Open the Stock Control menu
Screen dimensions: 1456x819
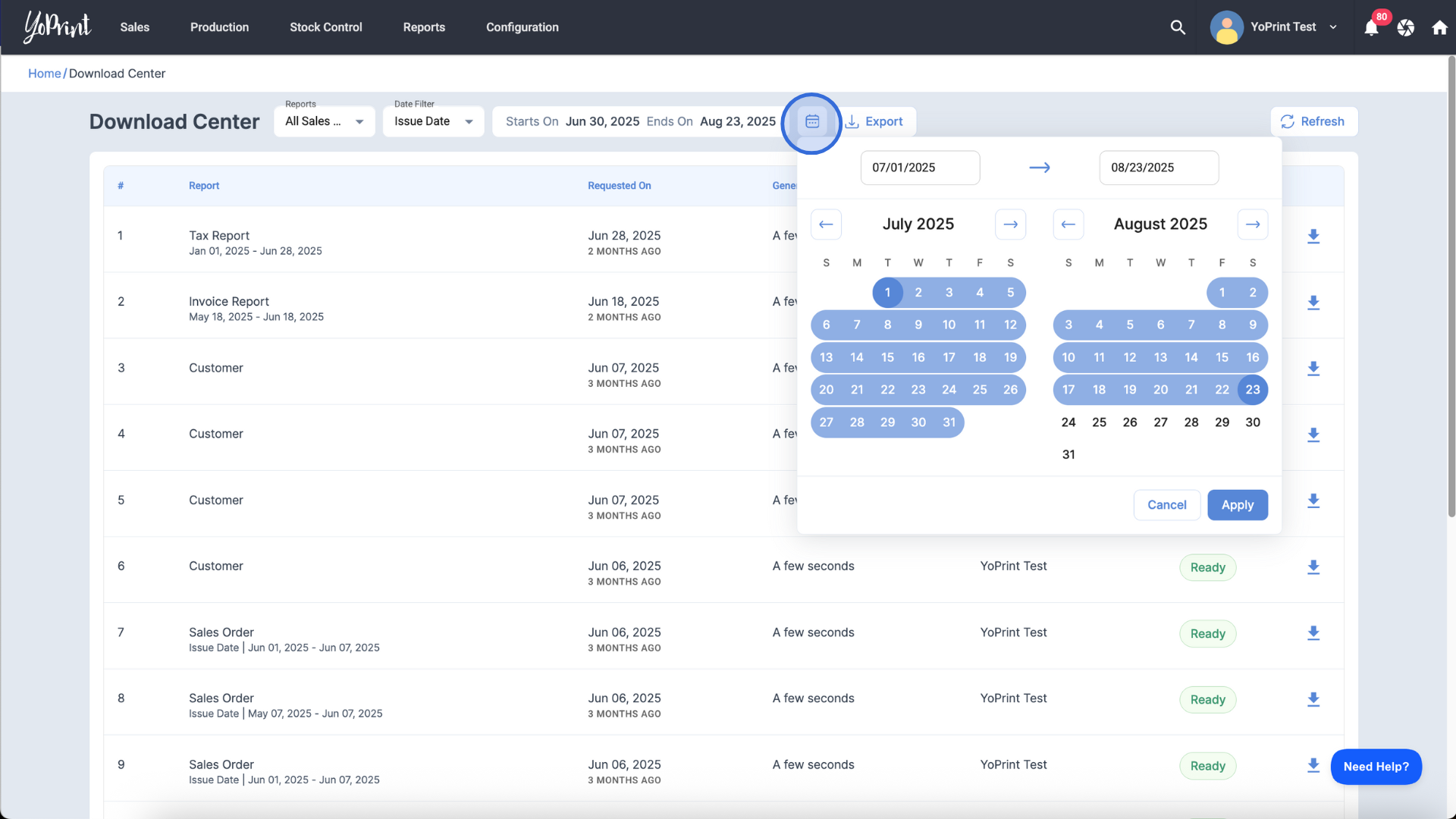pyautogui.click(x=326, y=27)
